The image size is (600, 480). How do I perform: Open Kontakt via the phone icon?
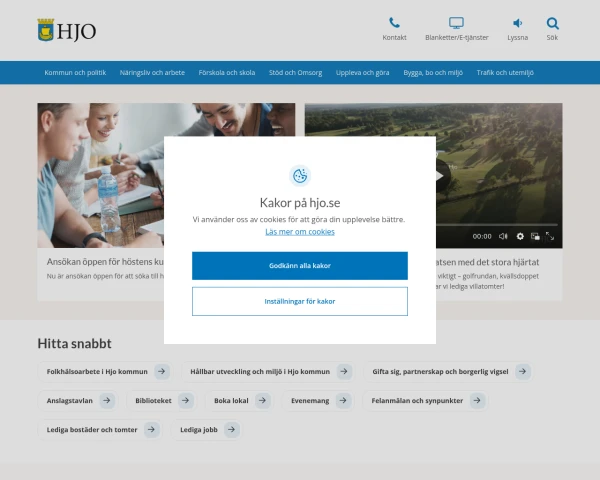(x=394, y=23)
